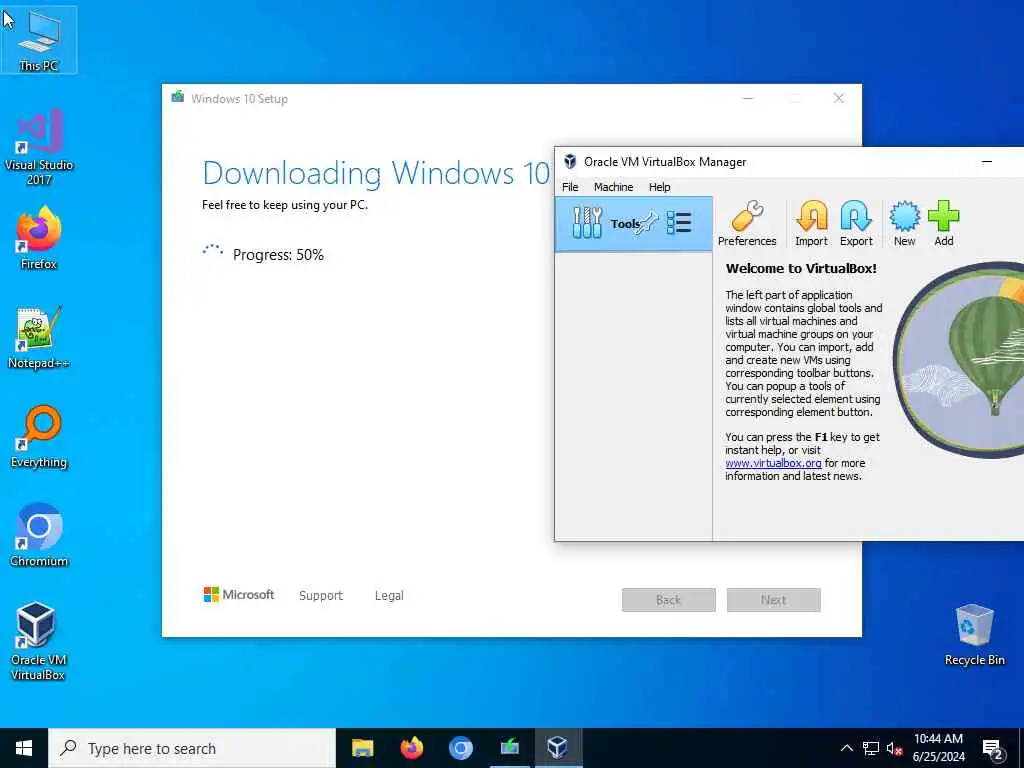Close the Windows 10 Setup window
The height and width of the screenshot is (768, 1024).
click(x=839, y=99)
